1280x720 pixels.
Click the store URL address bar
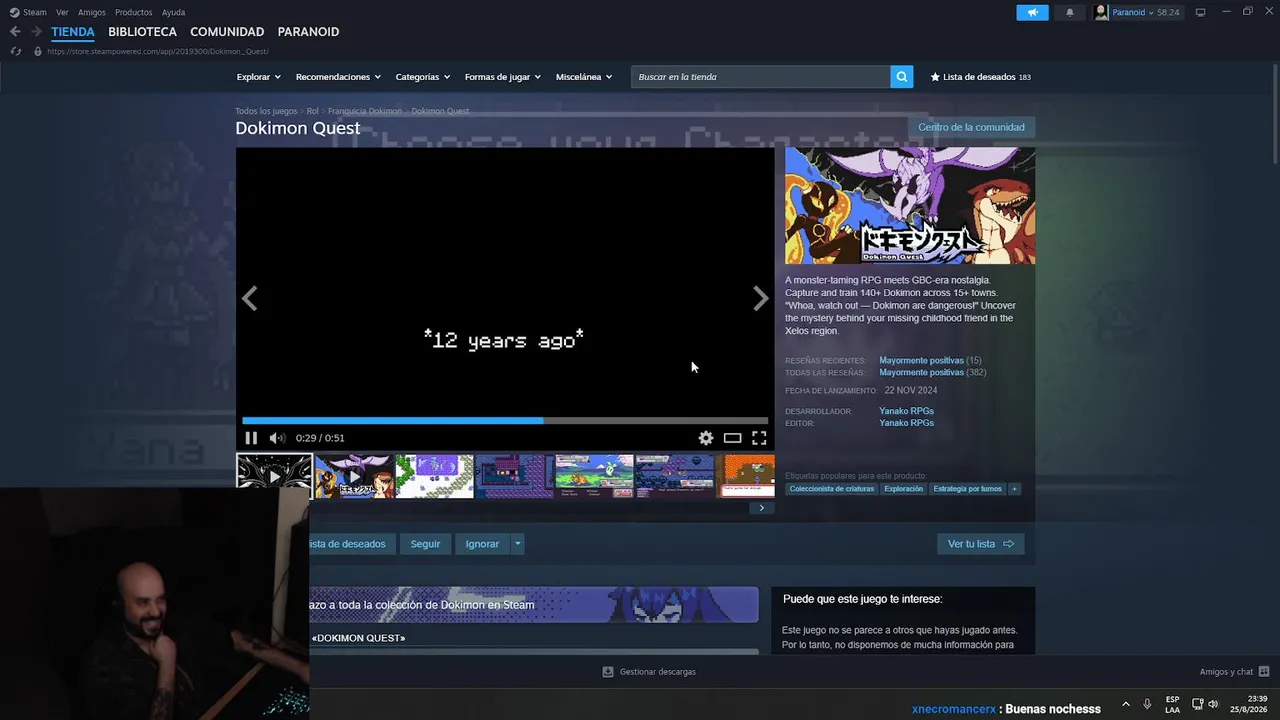pyautogui.click(x=158, y=51)
